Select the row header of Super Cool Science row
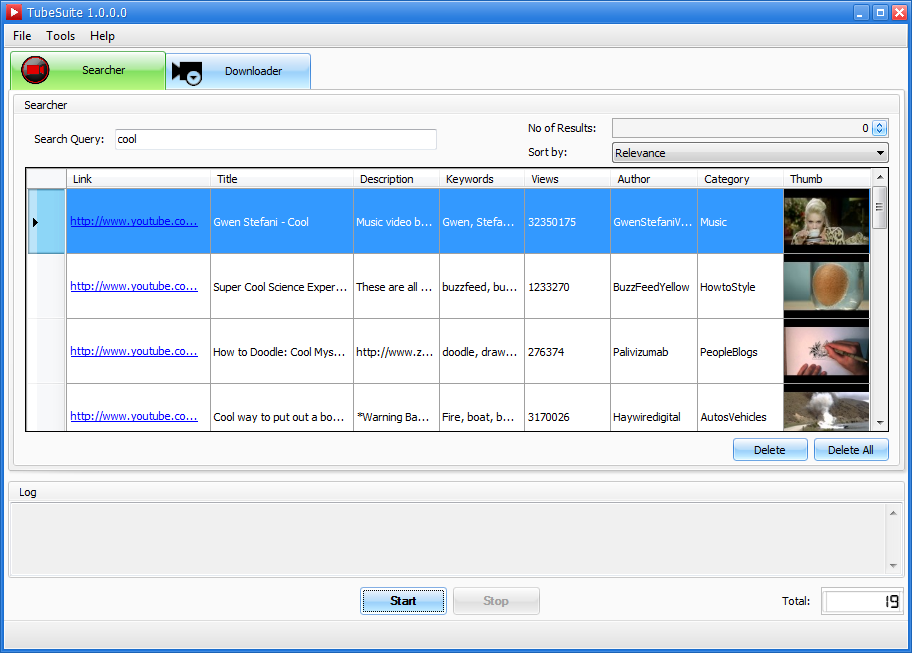 tap(47, 287)
